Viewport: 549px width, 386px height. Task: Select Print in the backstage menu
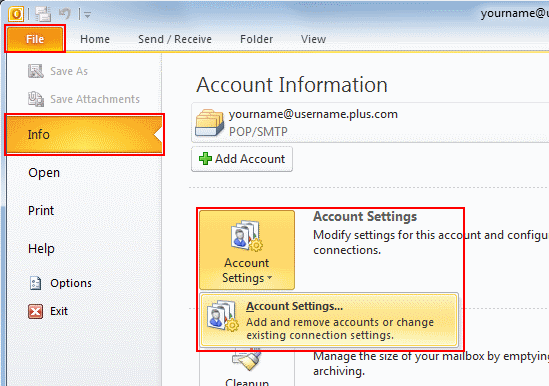pos(41,211)
